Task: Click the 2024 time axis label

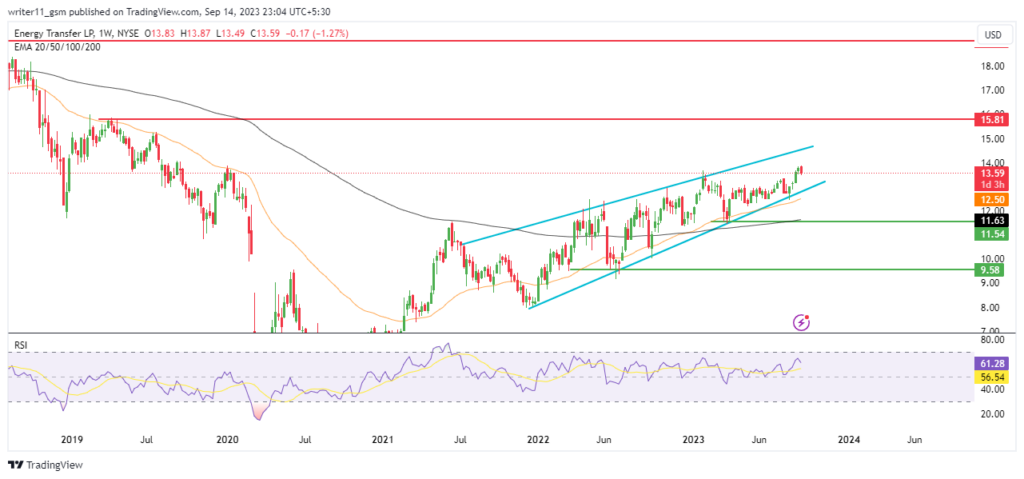Action: 848,440
